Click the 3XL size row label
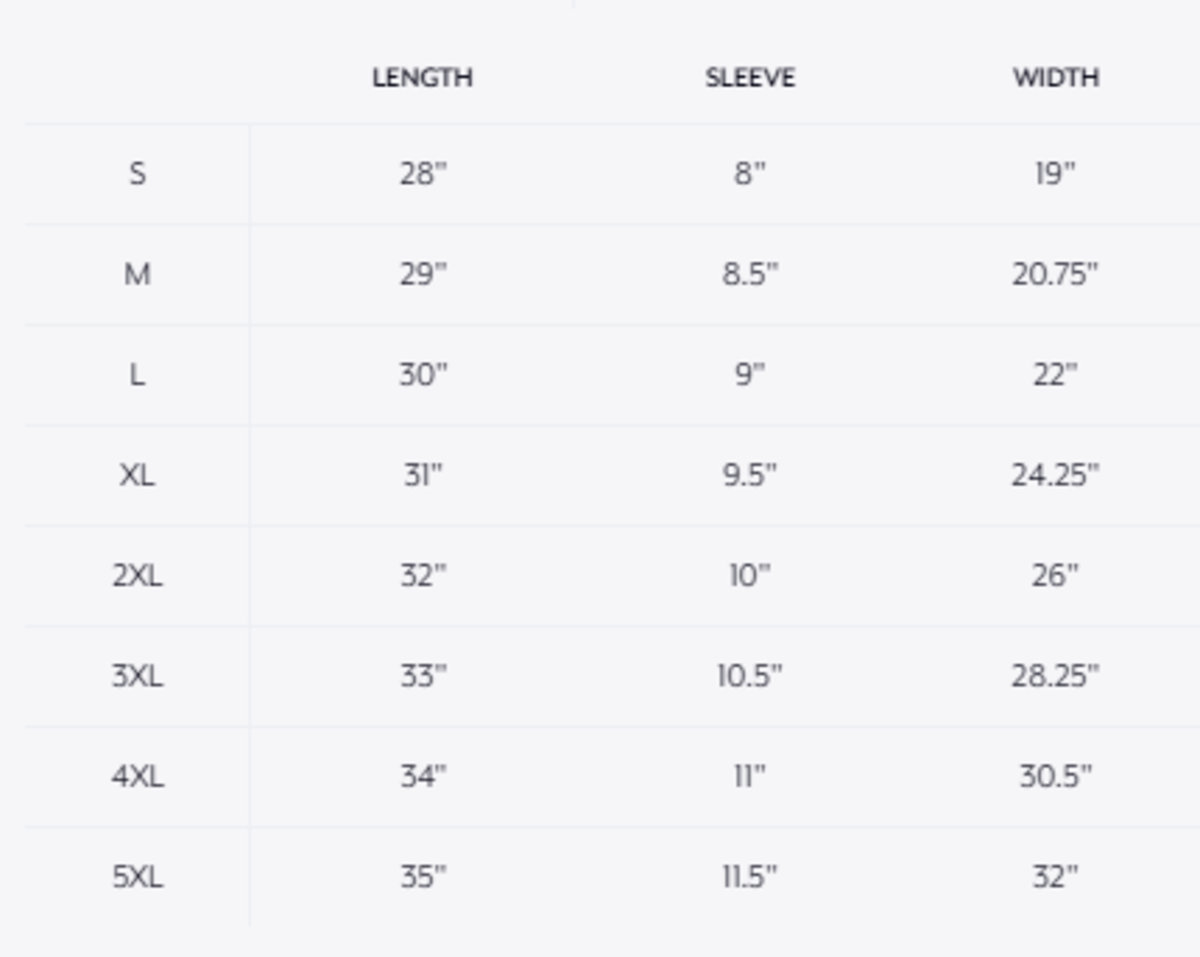Image resolution: width=1200 pixels, height=957 pixels. pyautogui.click(x=137, y=676)
